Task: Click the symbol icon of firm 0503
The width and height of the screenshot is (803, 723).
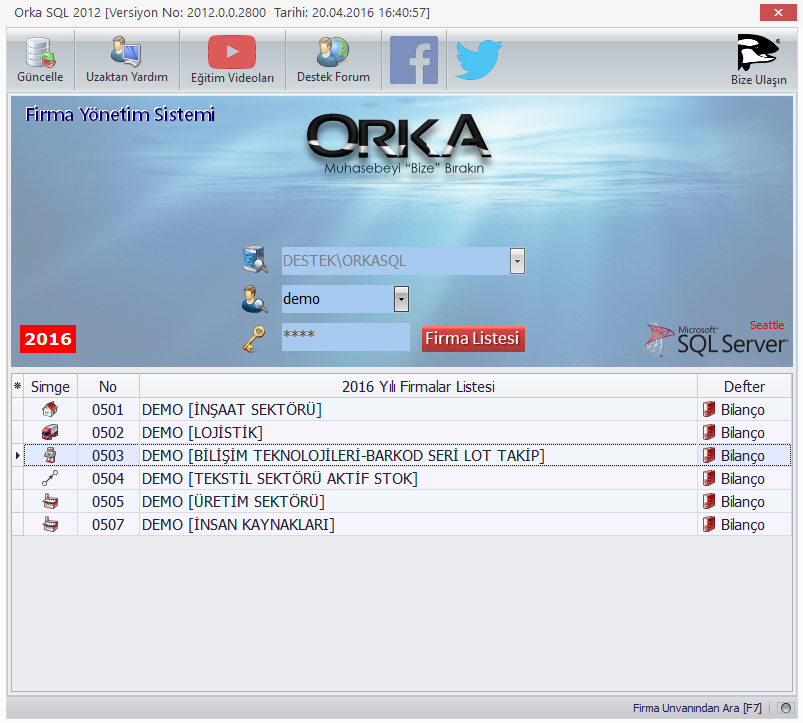Action: click(x=50, y=455)
